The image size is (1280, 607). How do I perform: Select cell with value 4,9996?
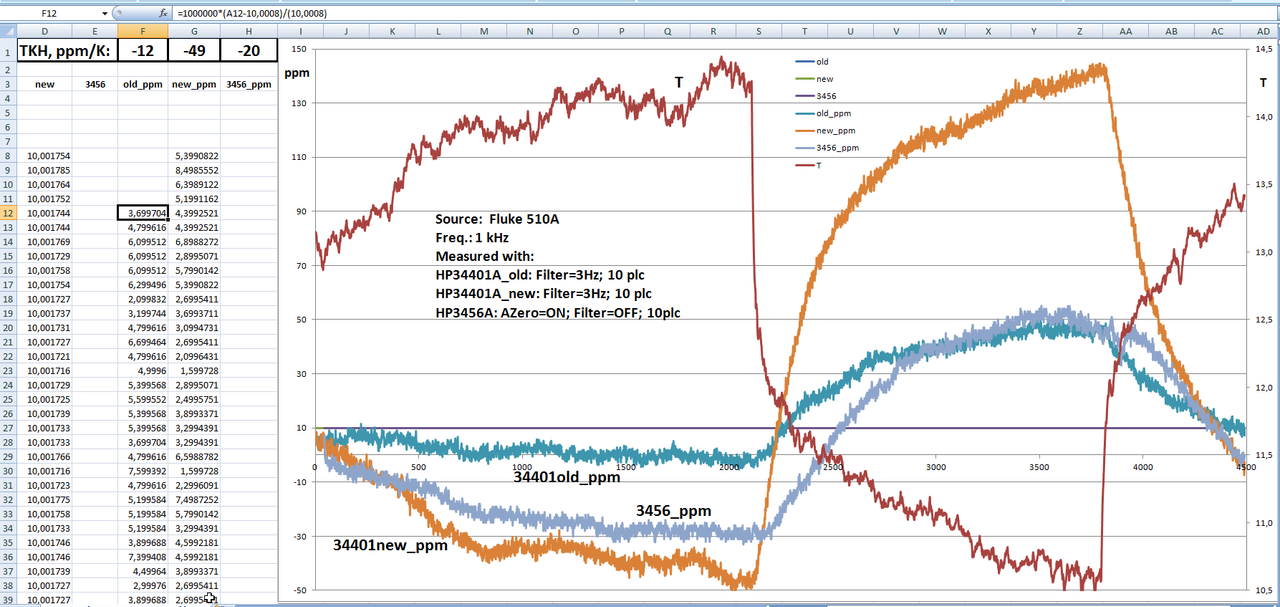tap(143, 371)
